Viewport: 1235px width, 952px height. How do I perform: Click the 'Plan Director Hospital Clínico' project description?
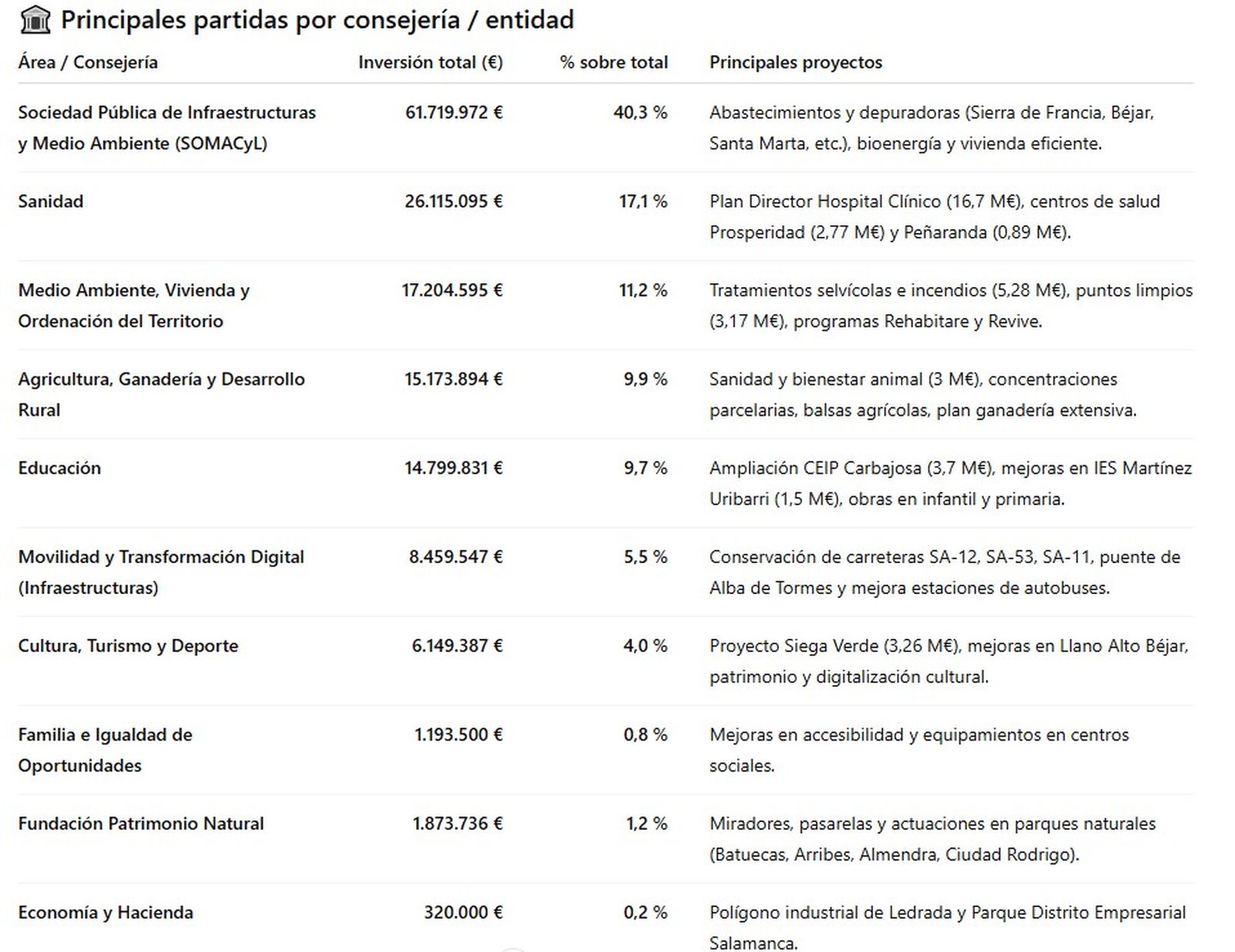[934, 217]
